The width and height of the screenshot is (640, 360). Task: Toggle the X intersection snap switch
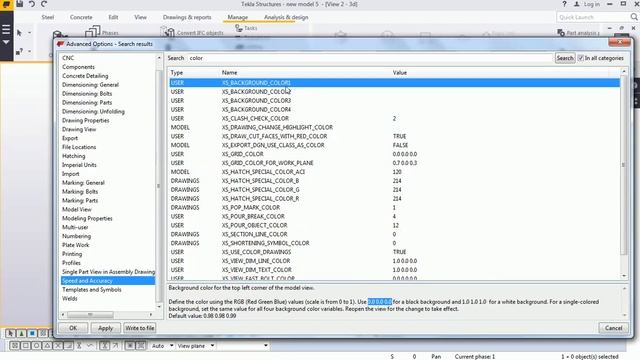pyautogui.click(x=58, y=346)
